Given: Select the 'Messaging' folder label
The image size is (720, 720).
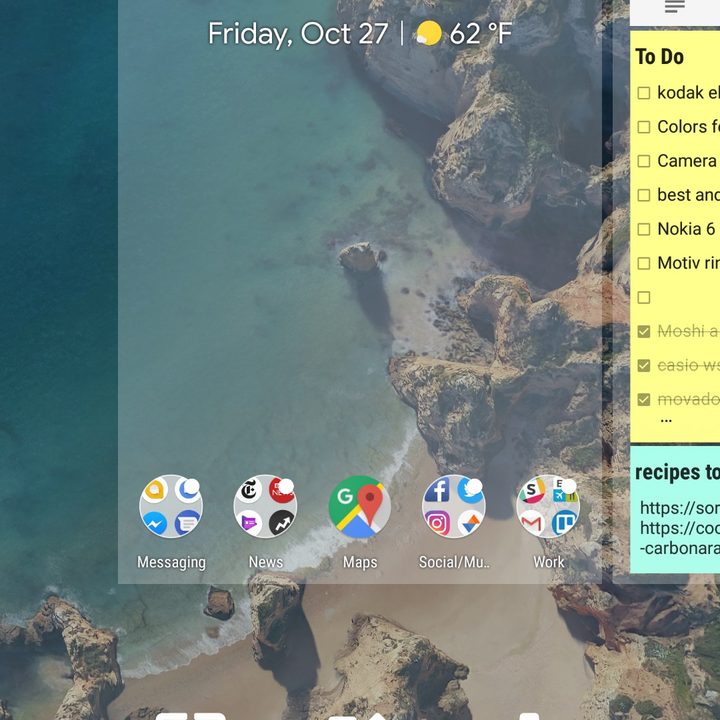Looking at the screenshot, I should click(x=171, y=562).
